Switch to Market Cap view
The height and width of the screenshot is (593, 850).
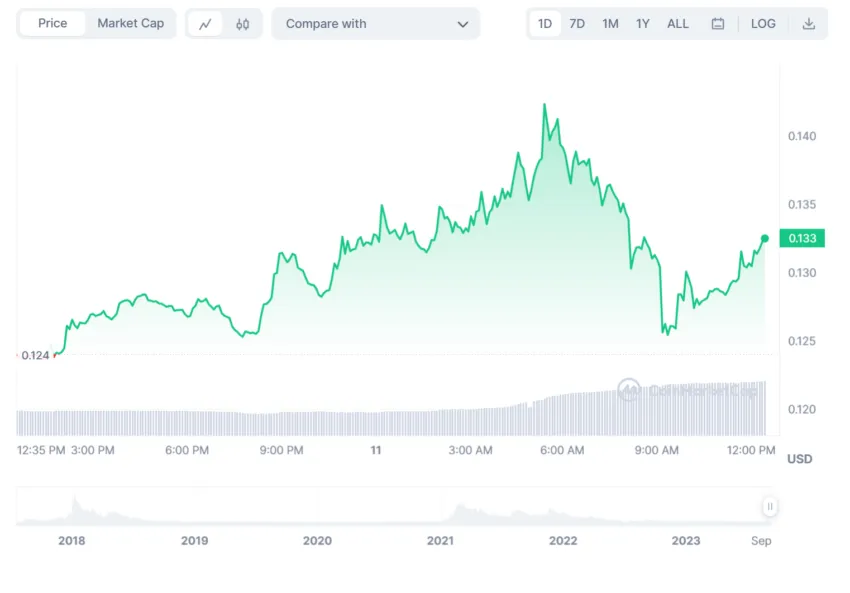pyautogui.click(x=131, y=23)
